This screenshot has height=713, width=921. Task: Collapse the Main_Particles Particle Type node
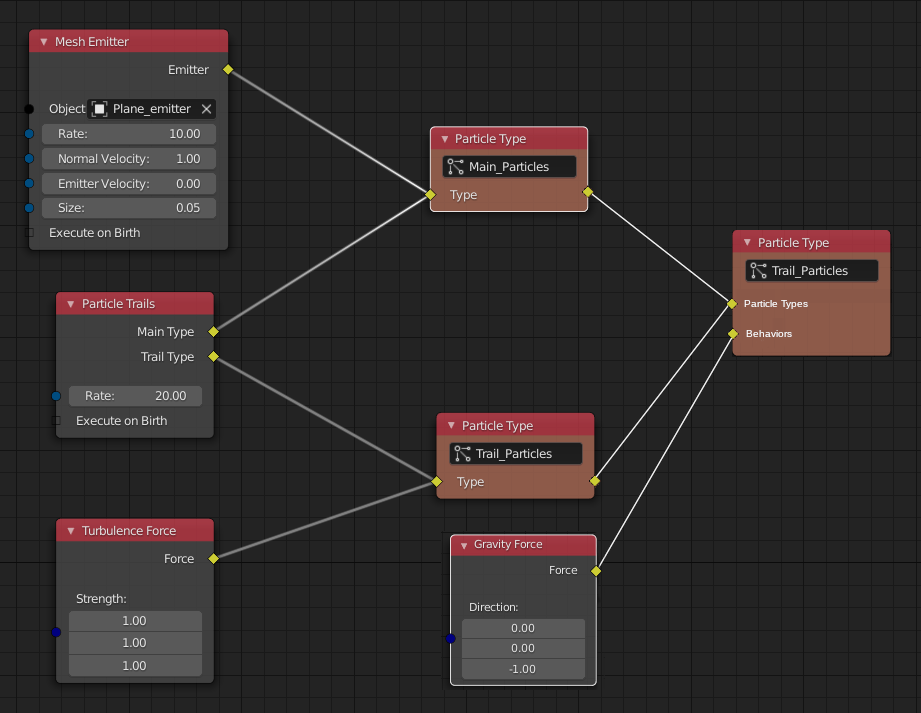(x=445, y=139)
